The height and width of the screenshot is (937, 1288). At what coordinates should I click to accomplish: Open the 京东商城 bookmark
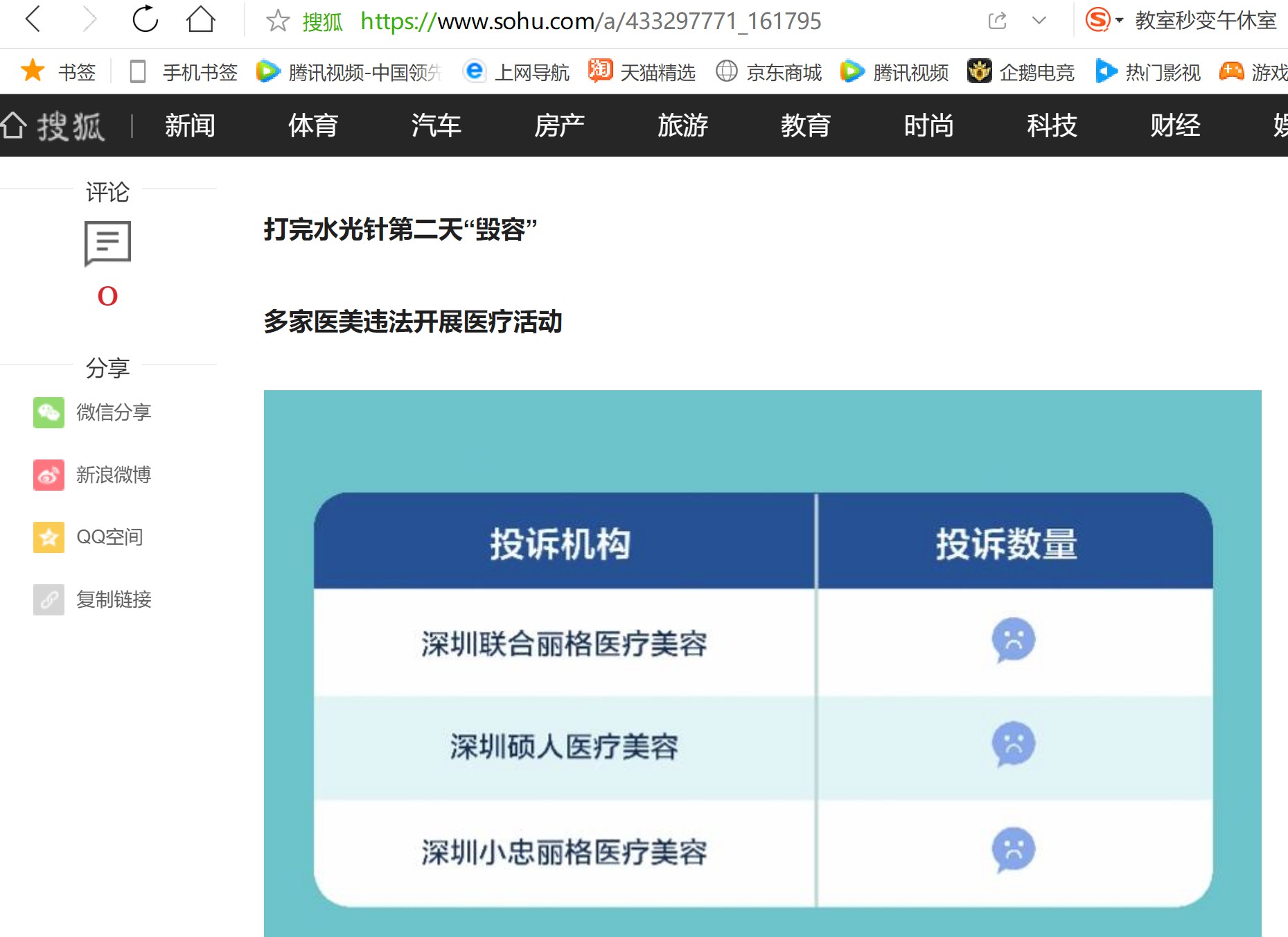pyautogui.click(x=768, y=71)
